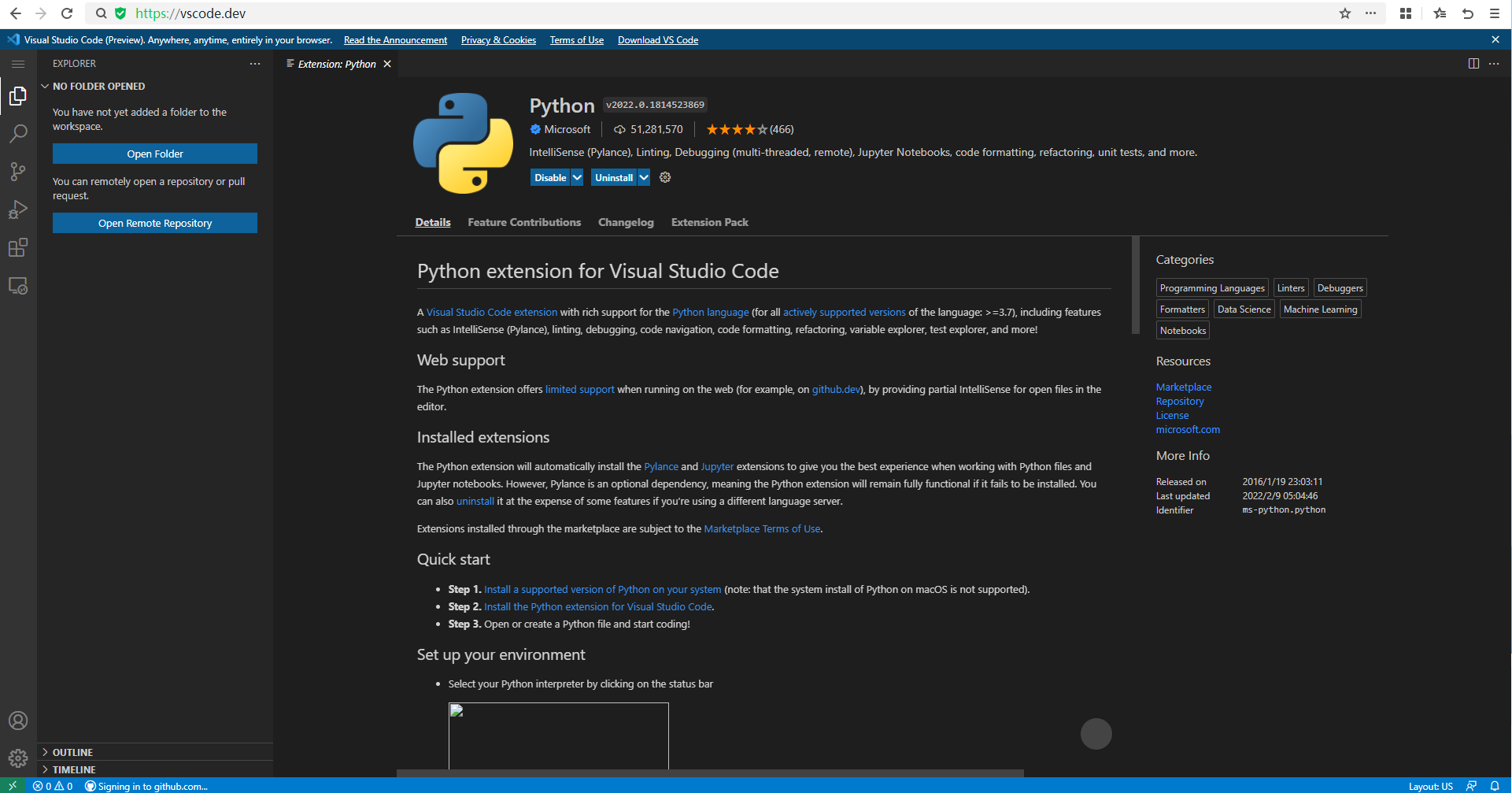
Task: Open the Accounts icon in activity bar
Action: [x=18, y=721]
